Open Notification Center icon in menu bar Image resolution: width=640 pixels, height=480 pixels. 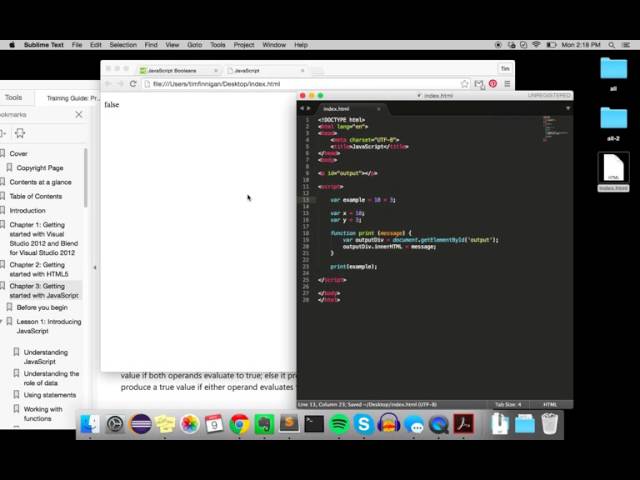coord(625,45)
